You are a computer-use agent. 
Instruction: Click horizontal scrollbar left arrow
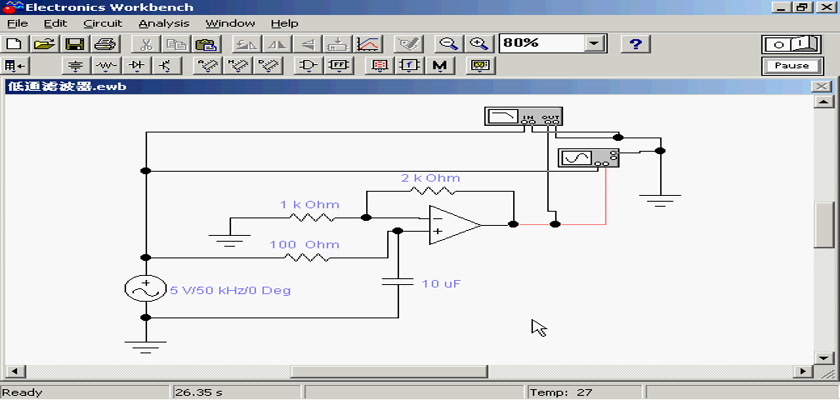[x=14, y=371]
